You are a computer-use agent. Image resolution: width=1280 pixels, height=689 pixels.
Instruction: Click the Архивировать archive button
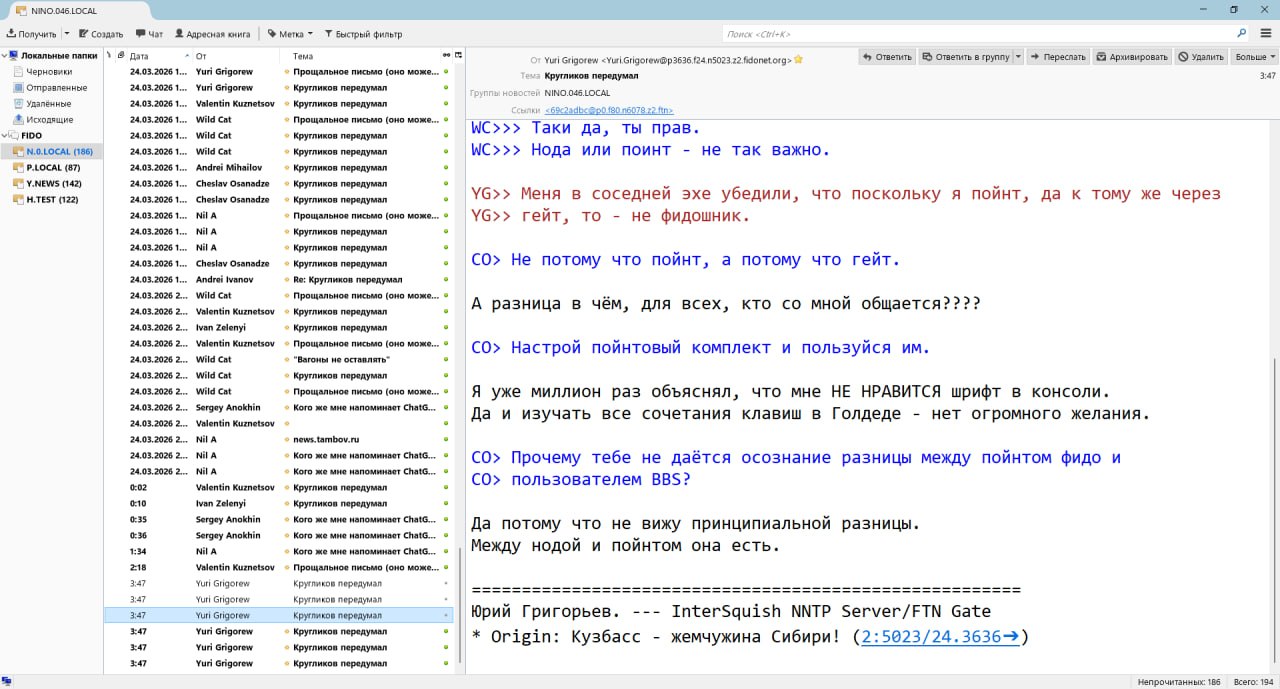1131,57
